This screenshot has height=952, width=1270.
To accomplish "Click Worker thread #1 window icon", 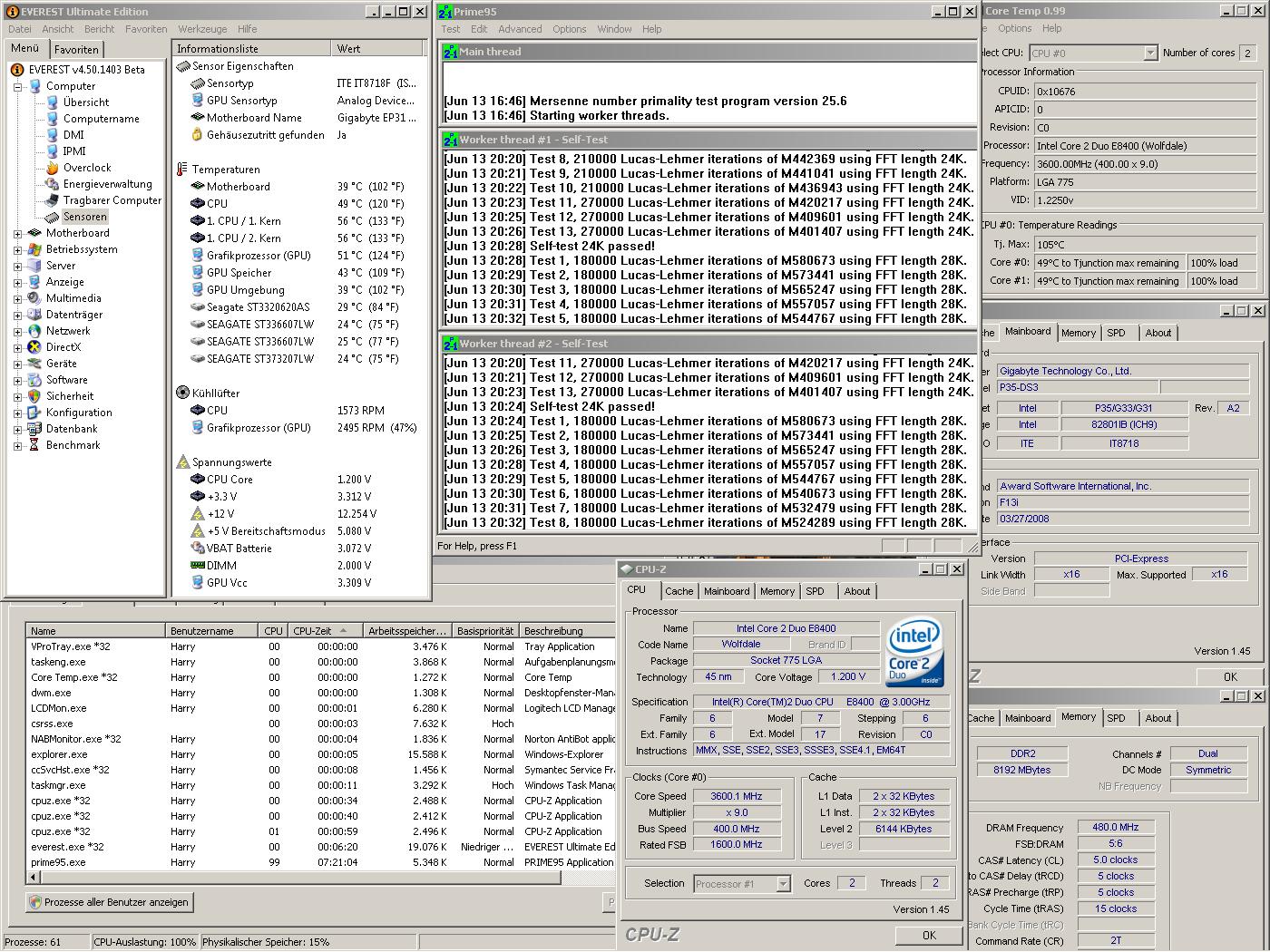I will coord(450,140).
